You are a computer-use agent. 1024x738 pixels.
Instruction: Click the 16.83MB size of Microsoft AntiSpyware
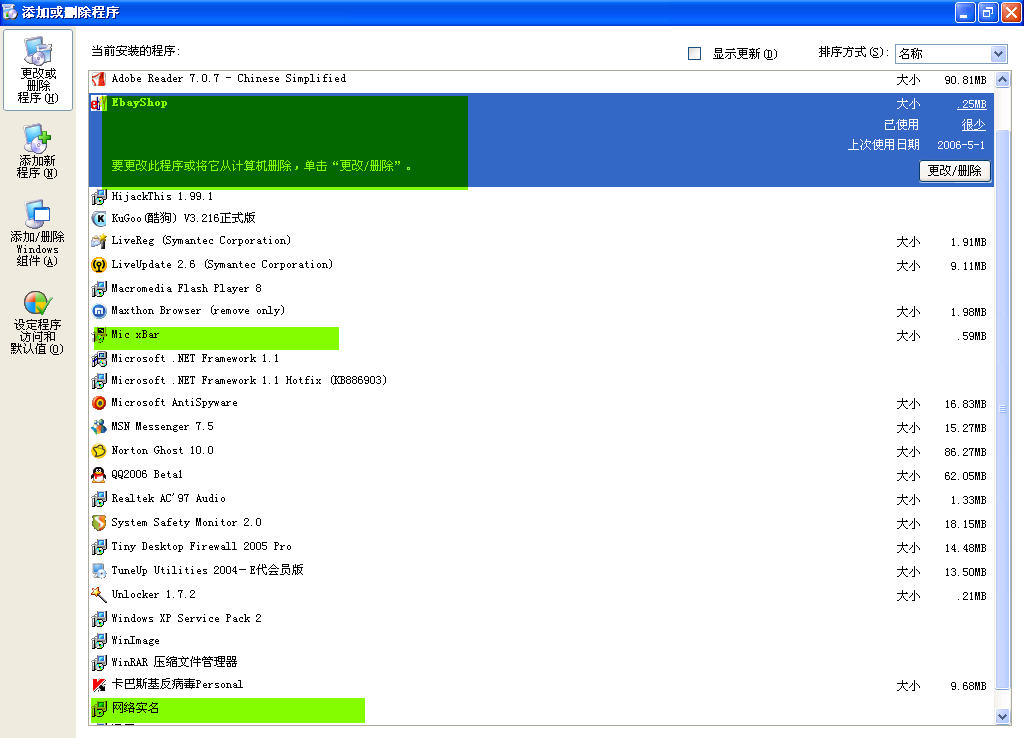pyautogui.click(x=965, y=404)
